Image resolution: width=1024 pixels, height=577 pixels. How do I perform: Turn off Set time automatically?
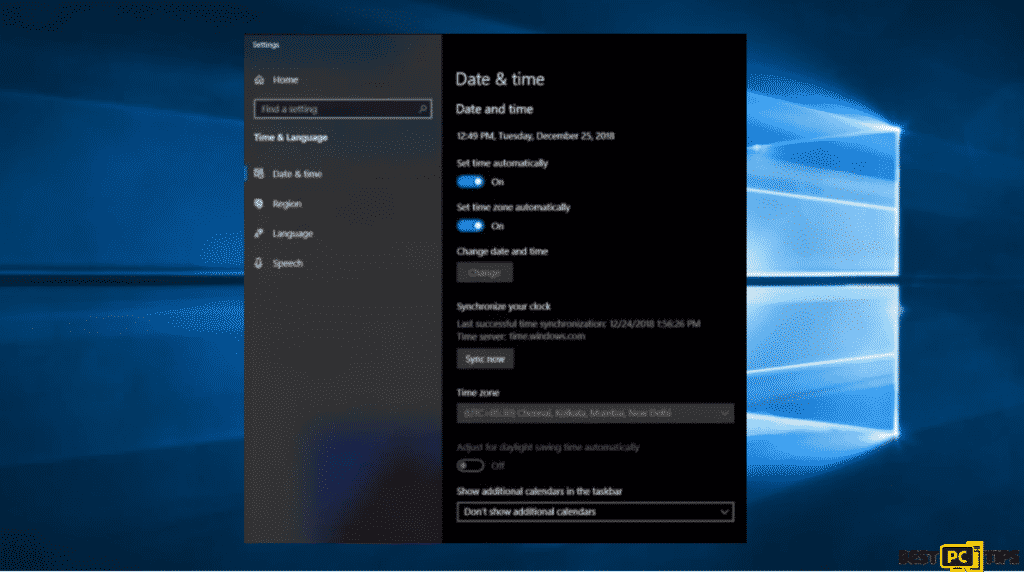(470, 182)
